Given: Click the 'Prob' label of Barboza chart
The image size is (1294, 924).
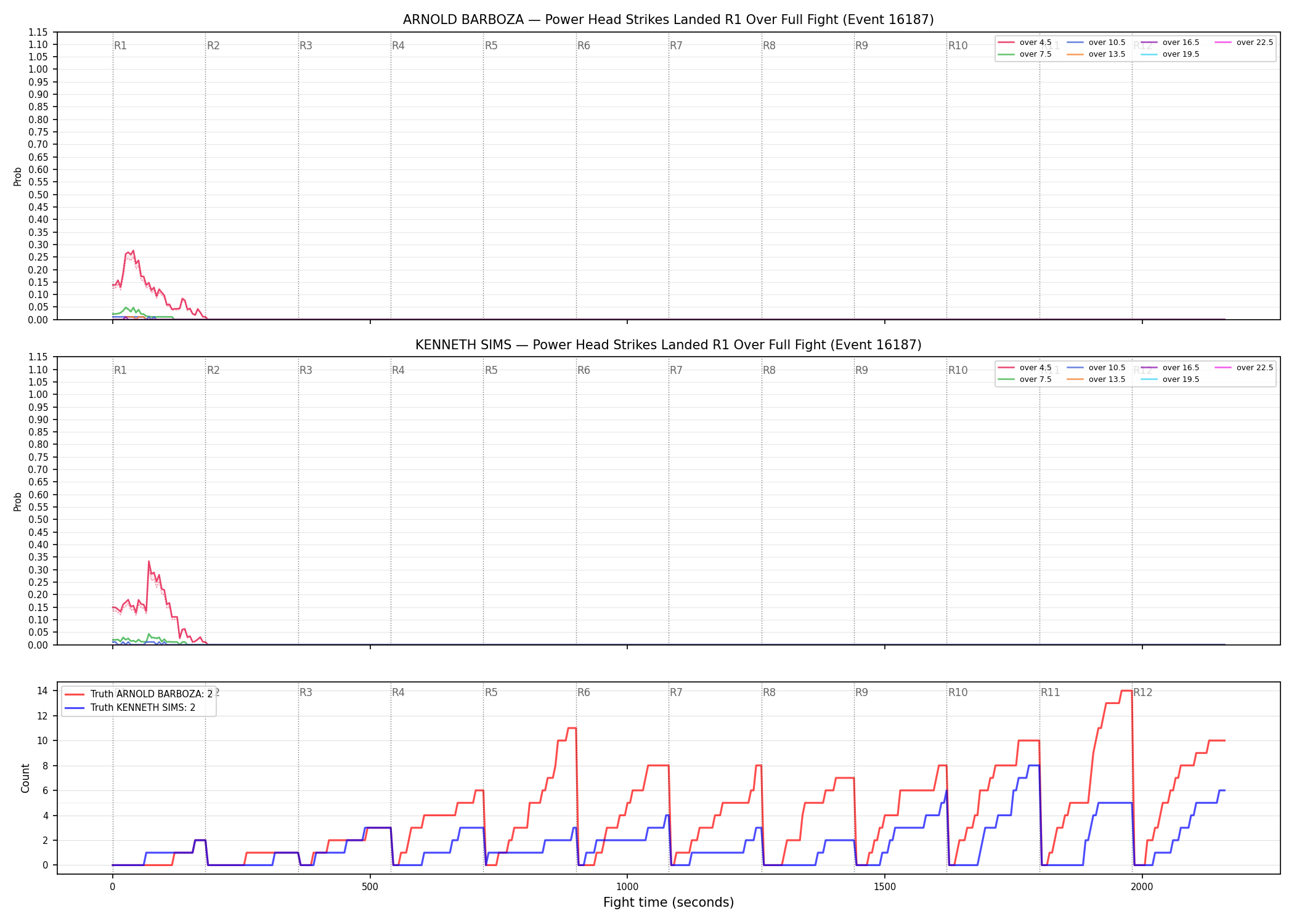Looking at the screenshot, I should [x=18, y=176].
